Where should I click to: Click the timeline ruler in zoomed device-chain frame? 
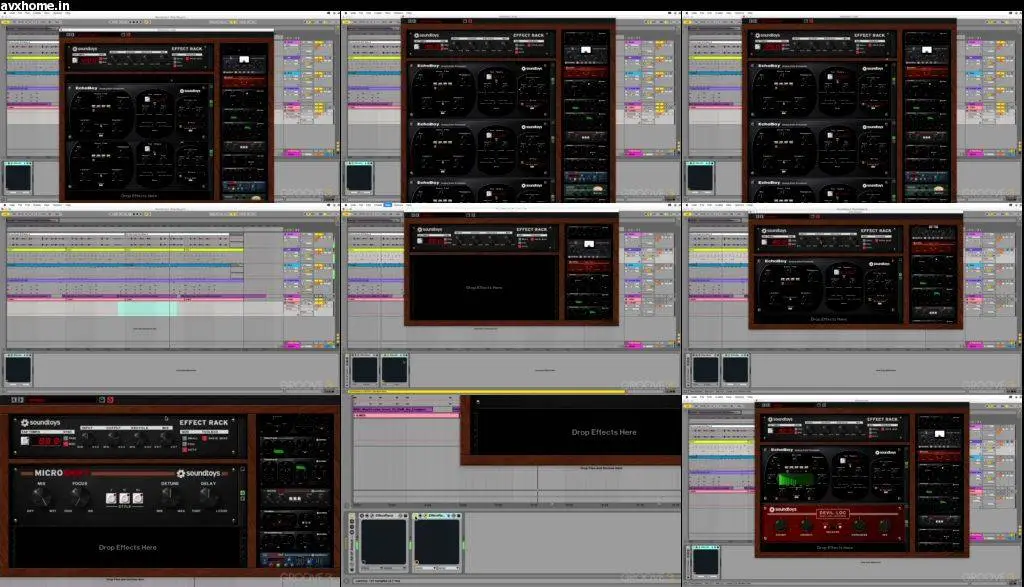(x=515, y=505)
